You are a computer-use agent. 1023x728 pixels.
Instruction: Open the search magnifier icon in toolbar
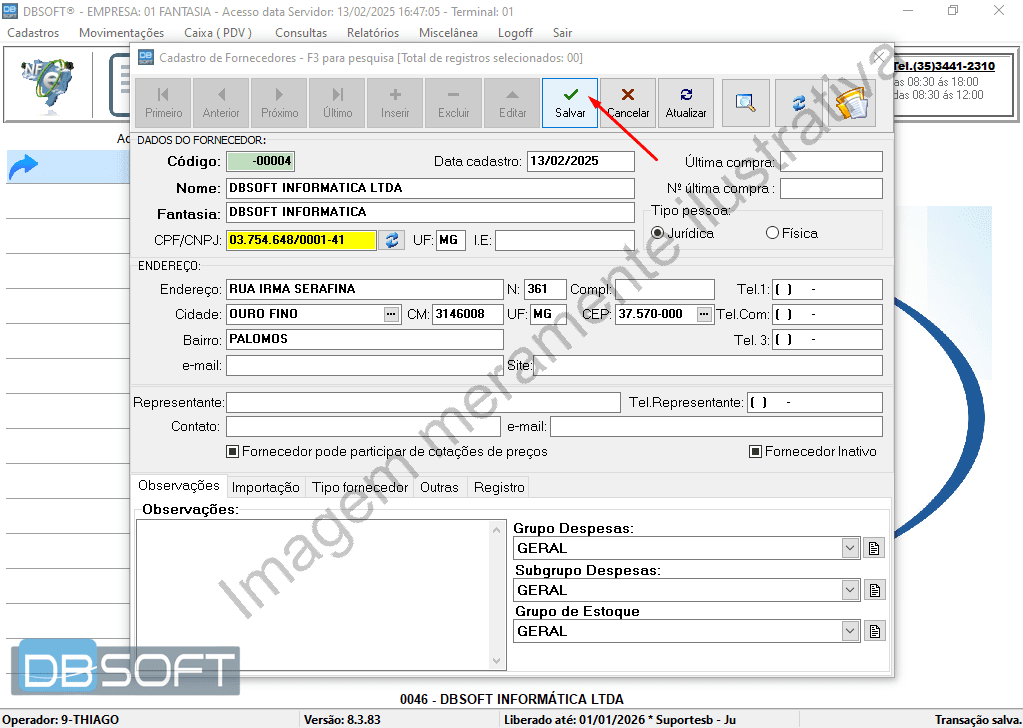[745, 103]
